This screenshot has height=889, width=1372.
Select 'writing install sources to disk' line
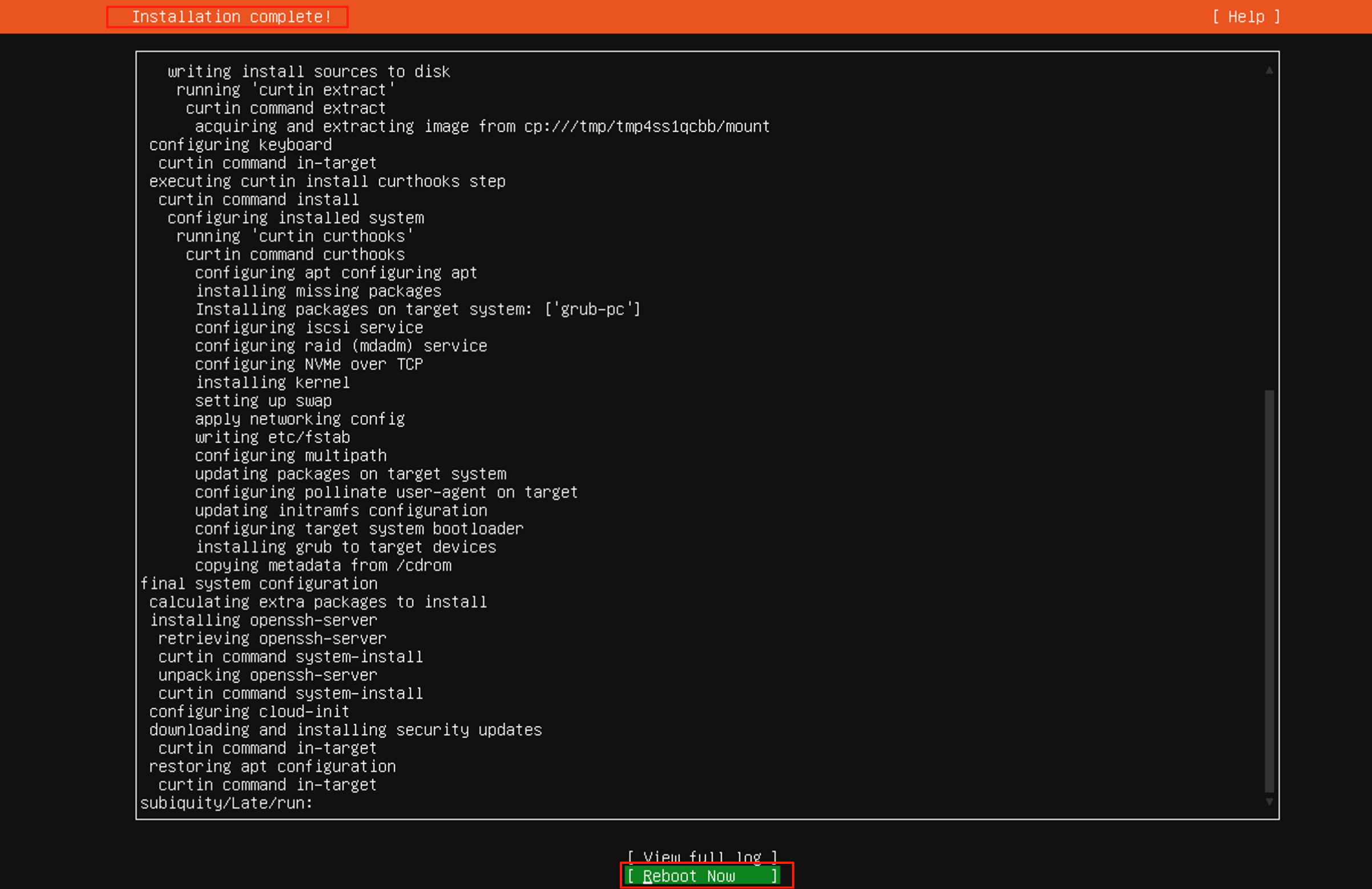click(x=308, y=71)
